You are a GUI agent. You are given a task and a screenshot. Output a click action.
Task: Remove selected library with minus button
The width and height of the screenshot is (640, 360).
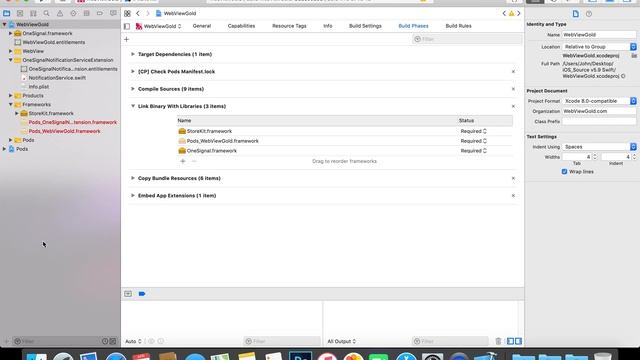[194, 161]
